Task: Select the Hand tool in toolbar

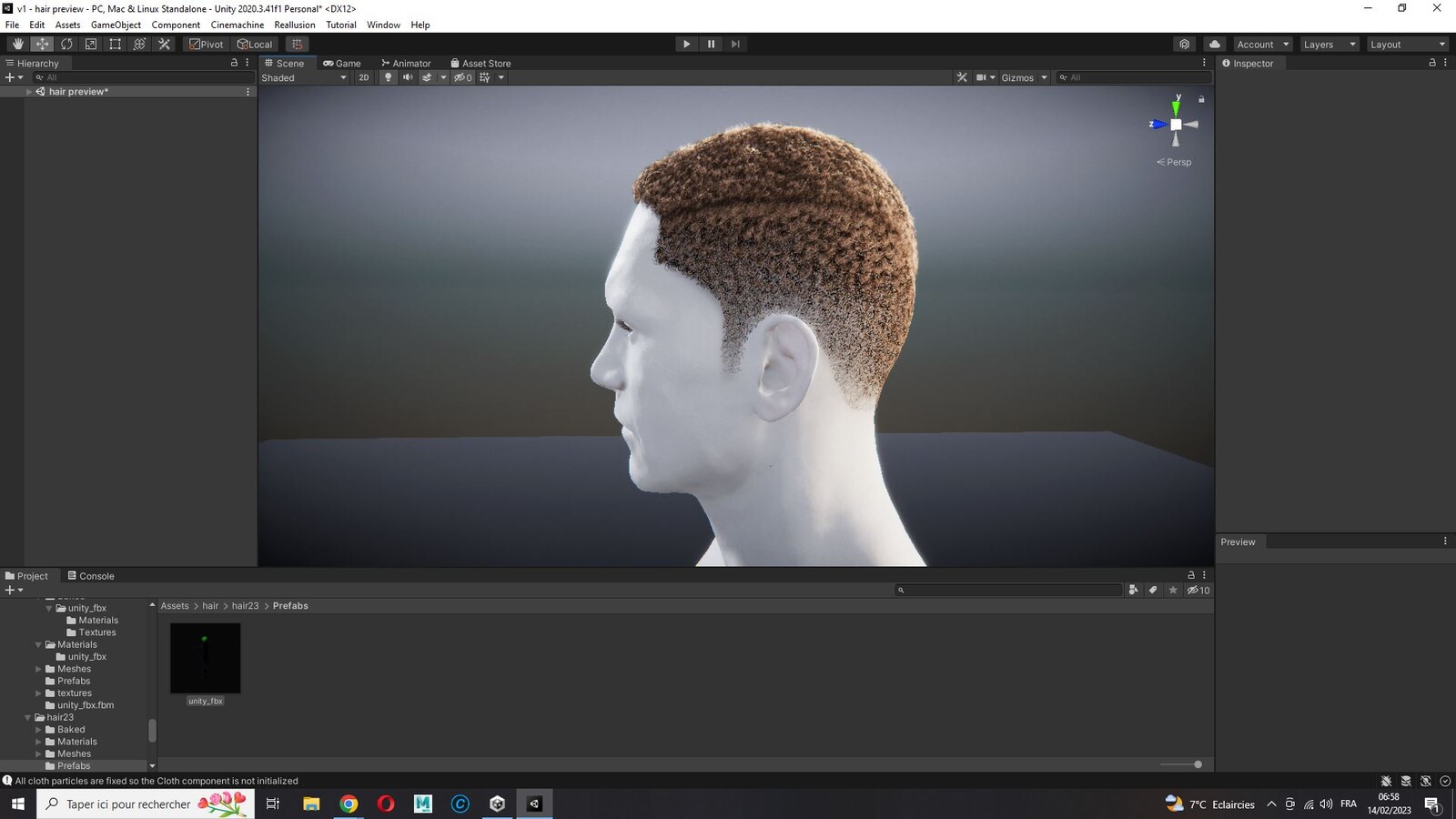Action: (17, 44)
